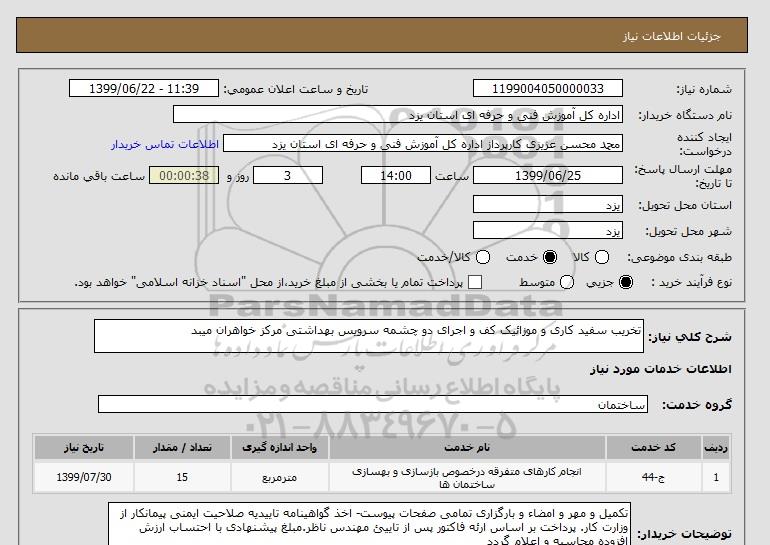The width and height of the screenshot is (770, 545).
Task: Click the response deadline date 1399/06/25
Action: pos(548,175)
